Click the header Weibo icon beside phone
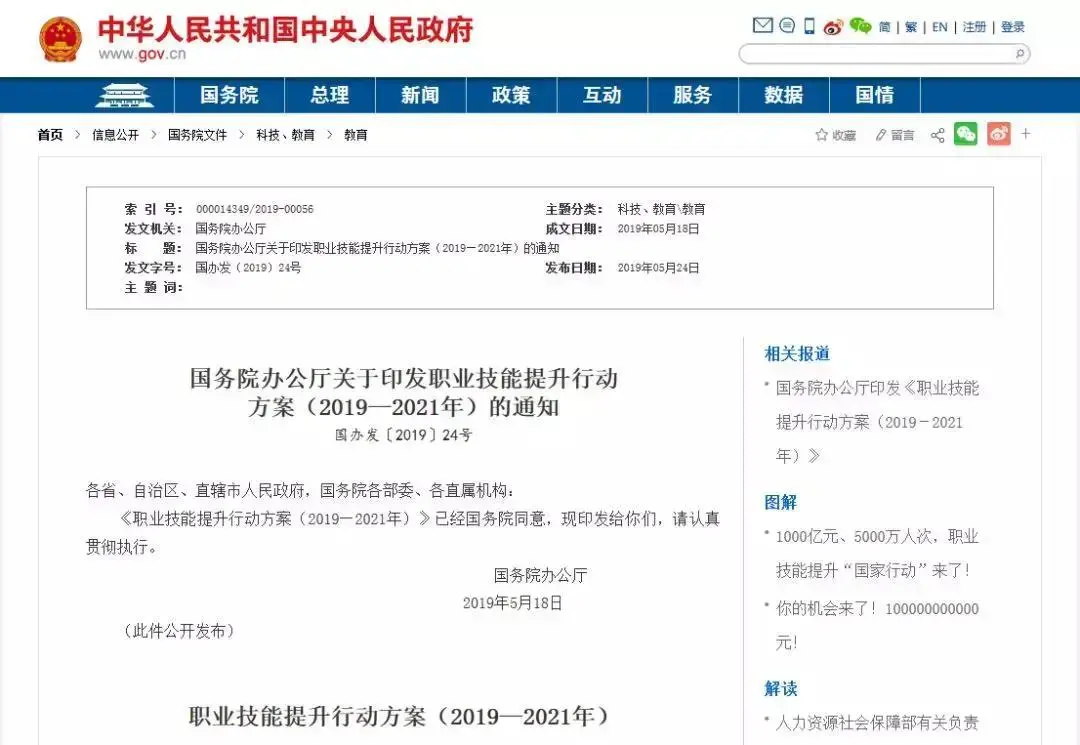 833,27
